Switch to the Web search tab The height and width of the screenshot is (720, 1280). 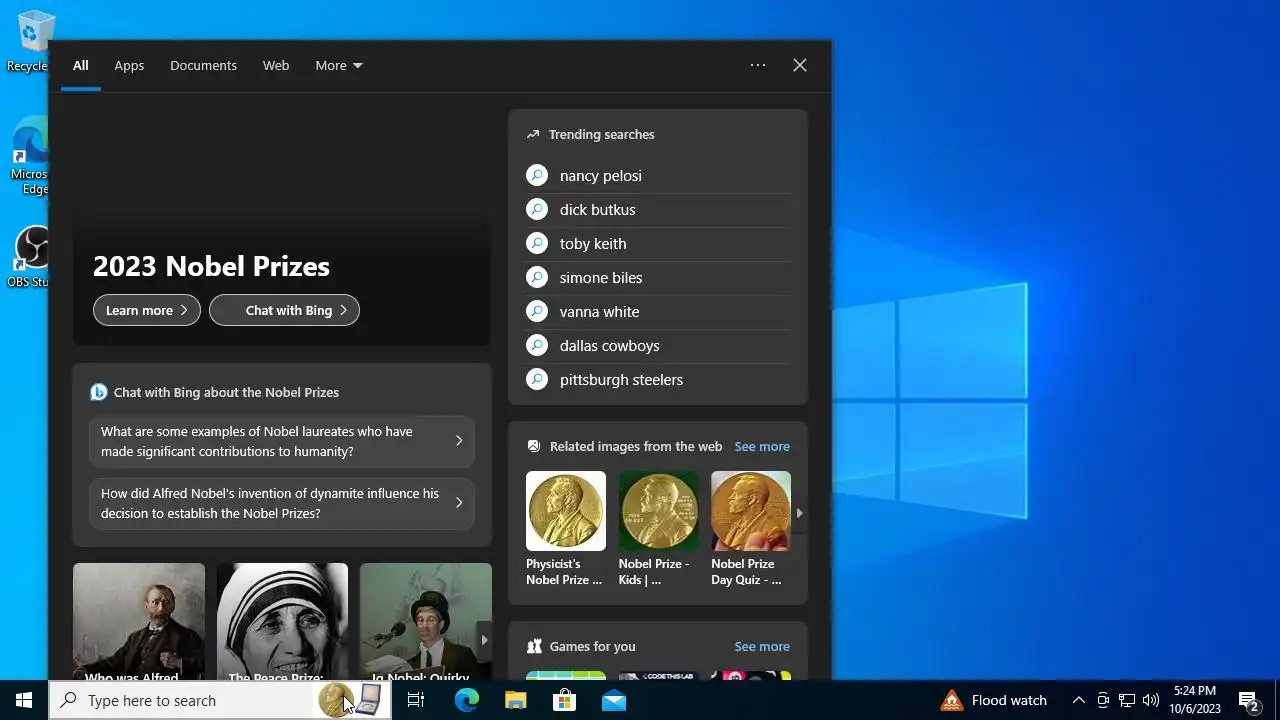pyautogui.click(x=276, y=65)
